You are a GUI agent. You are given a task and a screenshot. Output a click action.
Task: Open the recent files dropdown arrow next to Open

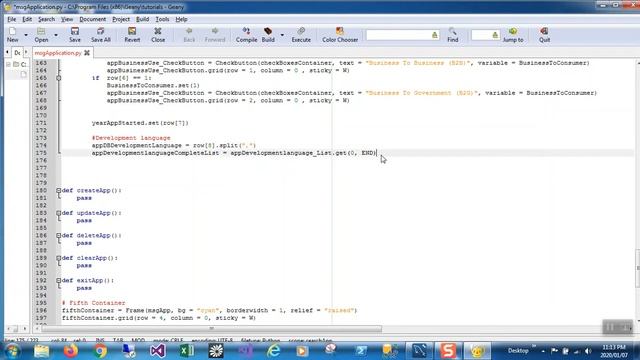pyautogui.click(x=56, y=35)
